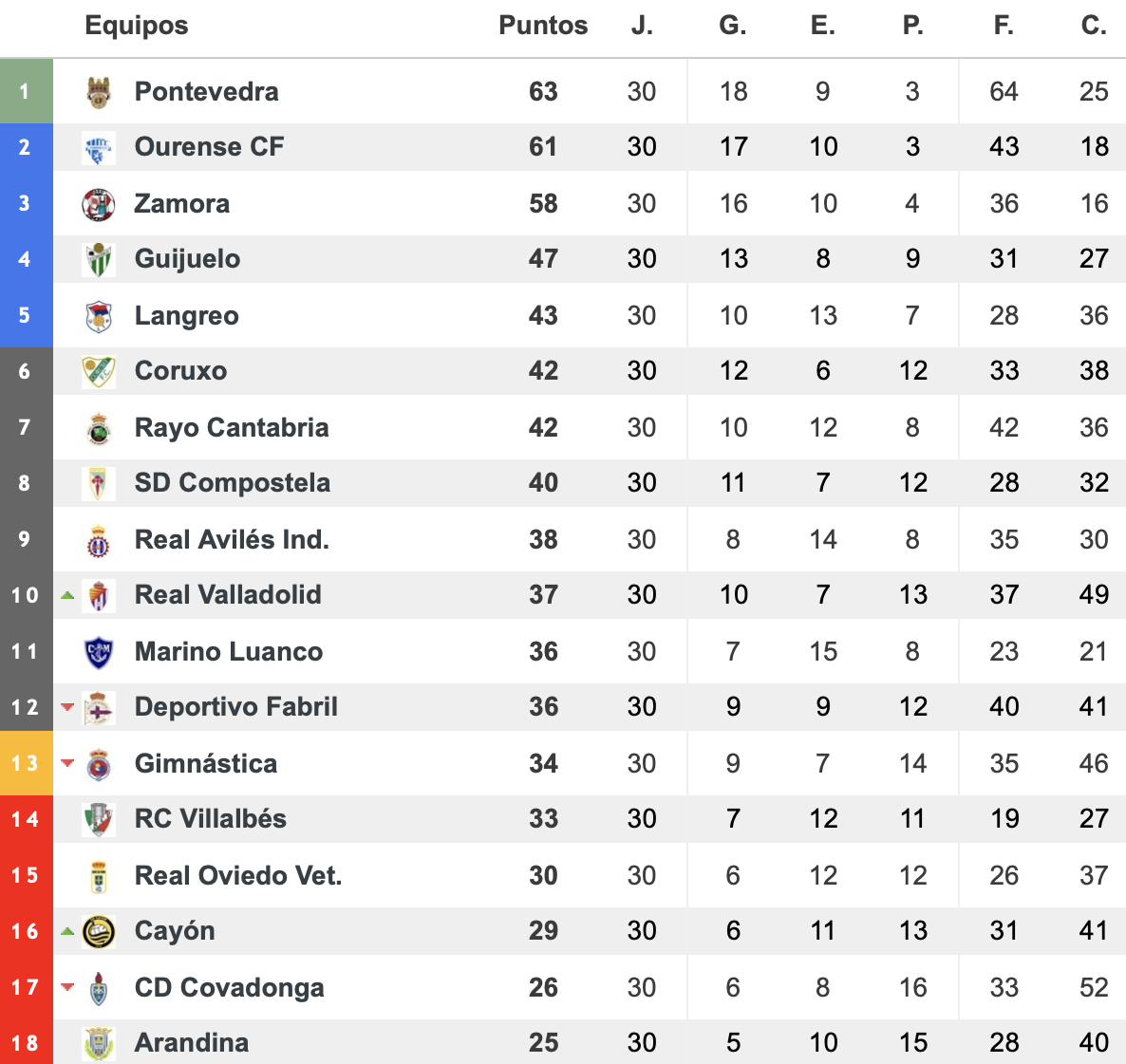Select the Real Oviedo Vet. team name
The width and height of the screenshot is (1126, 1064).
(237, 876)
